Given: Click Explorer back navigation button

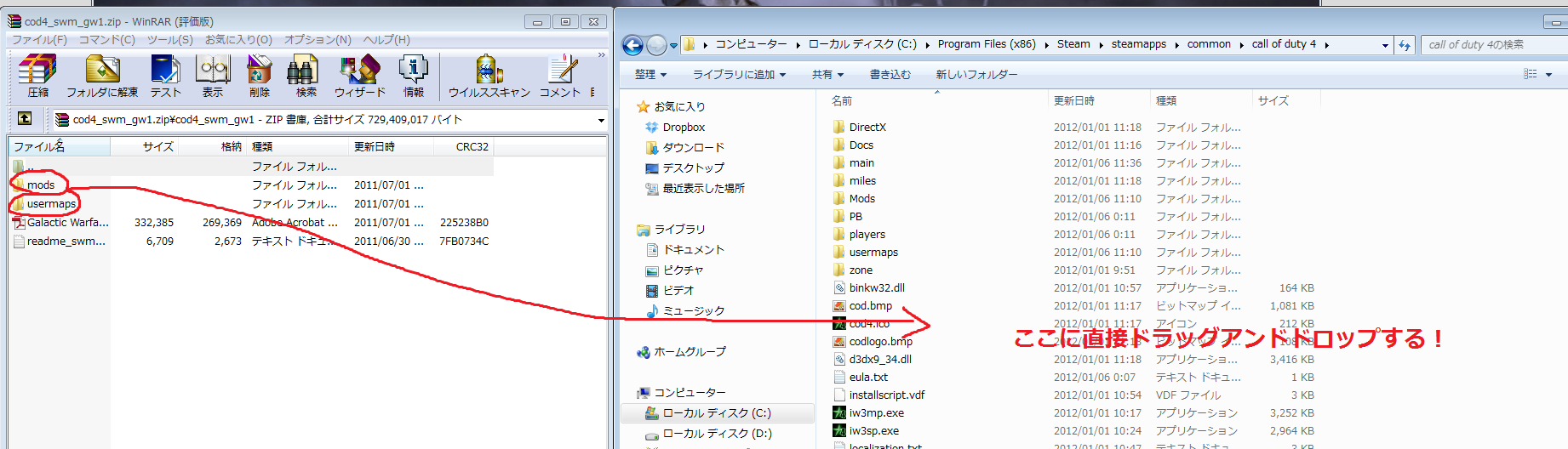Looking at the screenshot, I should tap(632, 45).
